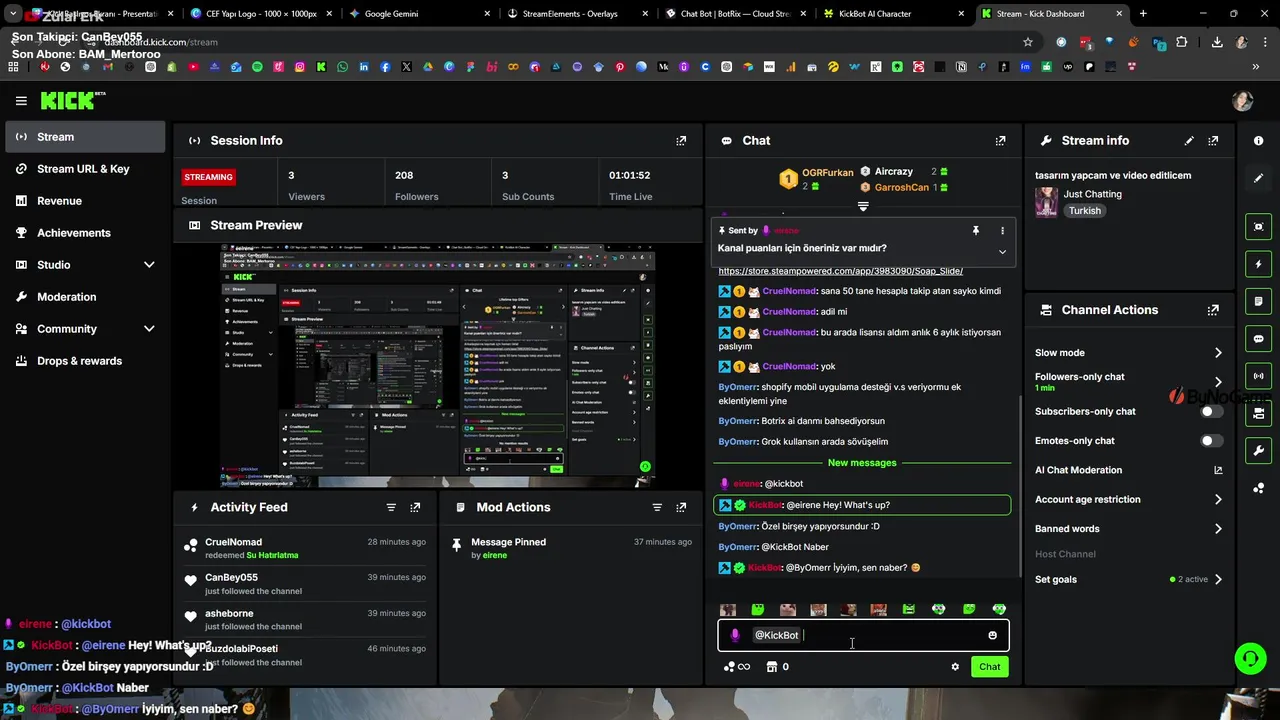
Task: Select CruelNomad redeemed entry in Activity Feed
Action: point(303,548)
